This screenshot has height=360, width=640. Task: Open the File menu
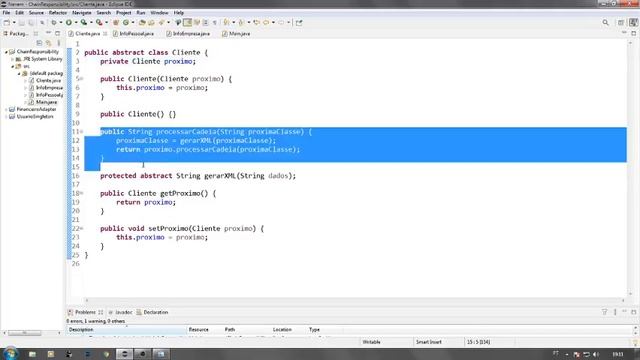click(x=7, y=13)
